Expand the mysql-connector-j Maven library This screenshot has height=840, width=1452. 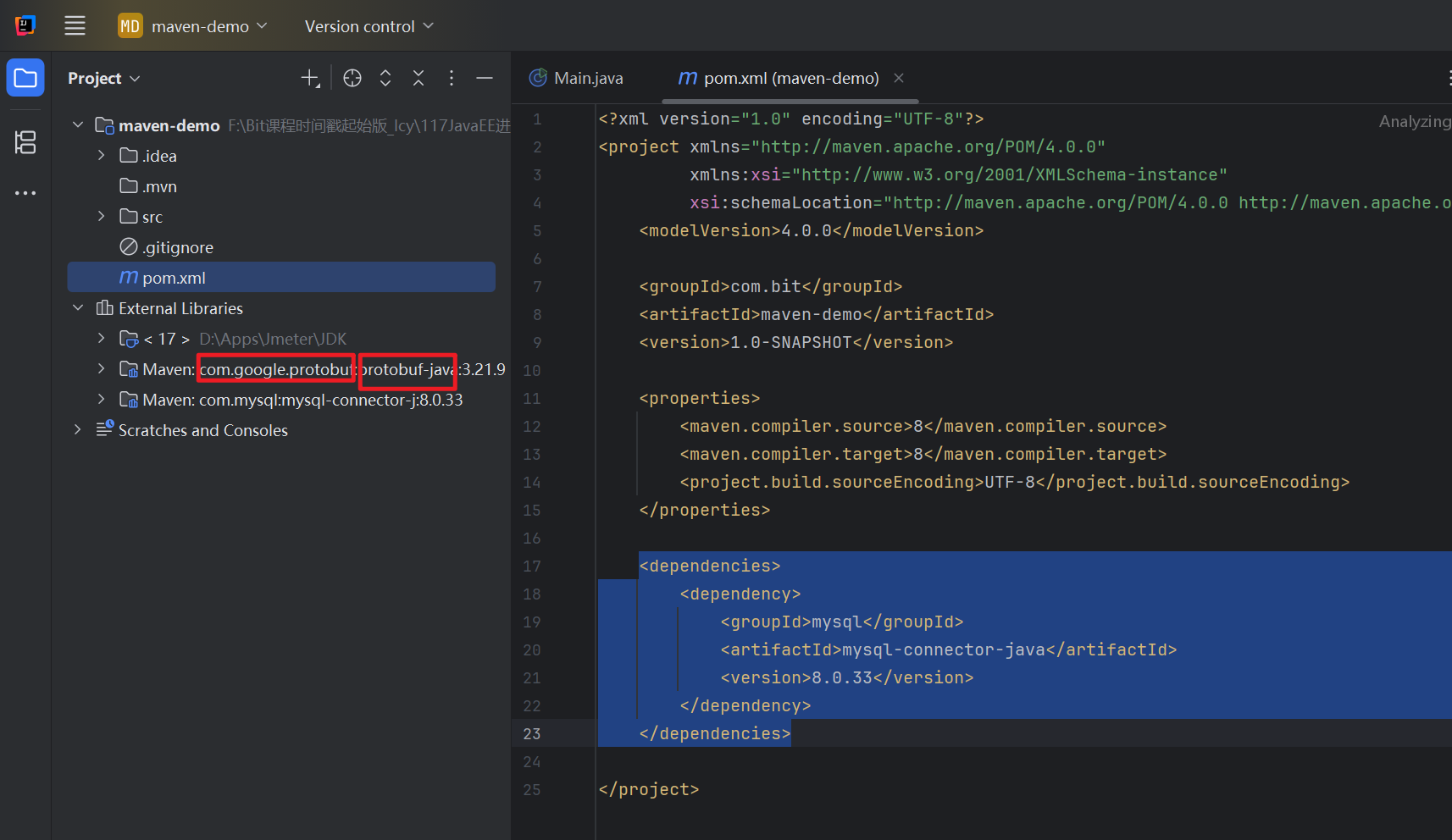tap(102, 399)
